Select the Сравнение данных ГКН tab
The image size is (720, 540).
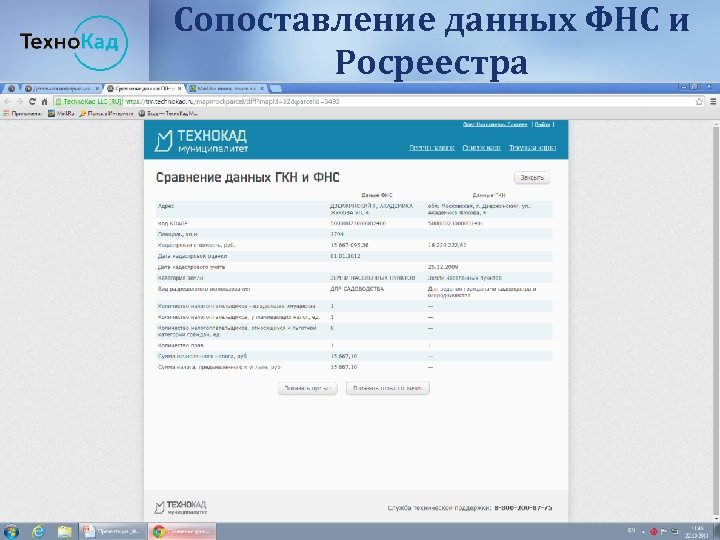(x=144, y=88)
